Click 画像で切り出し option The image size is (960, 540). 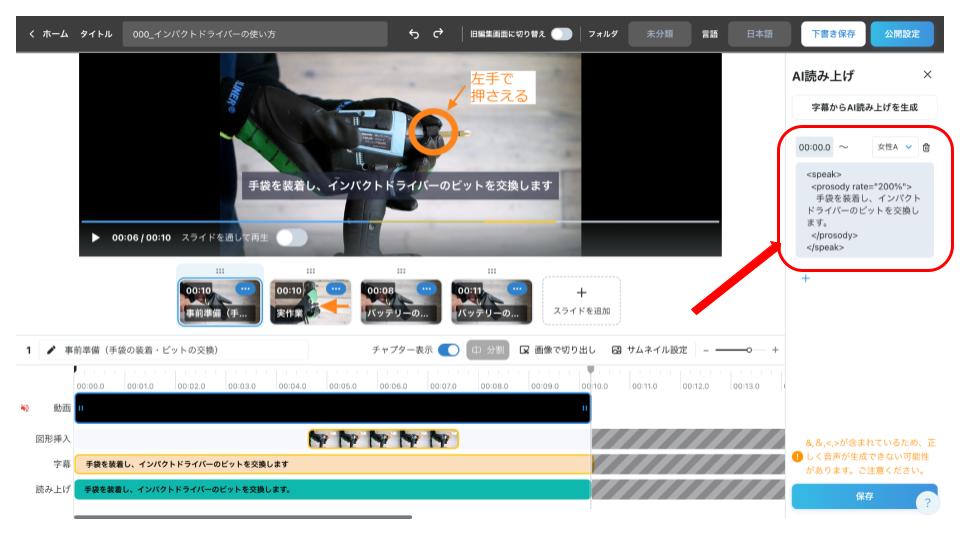pos(558,350)
